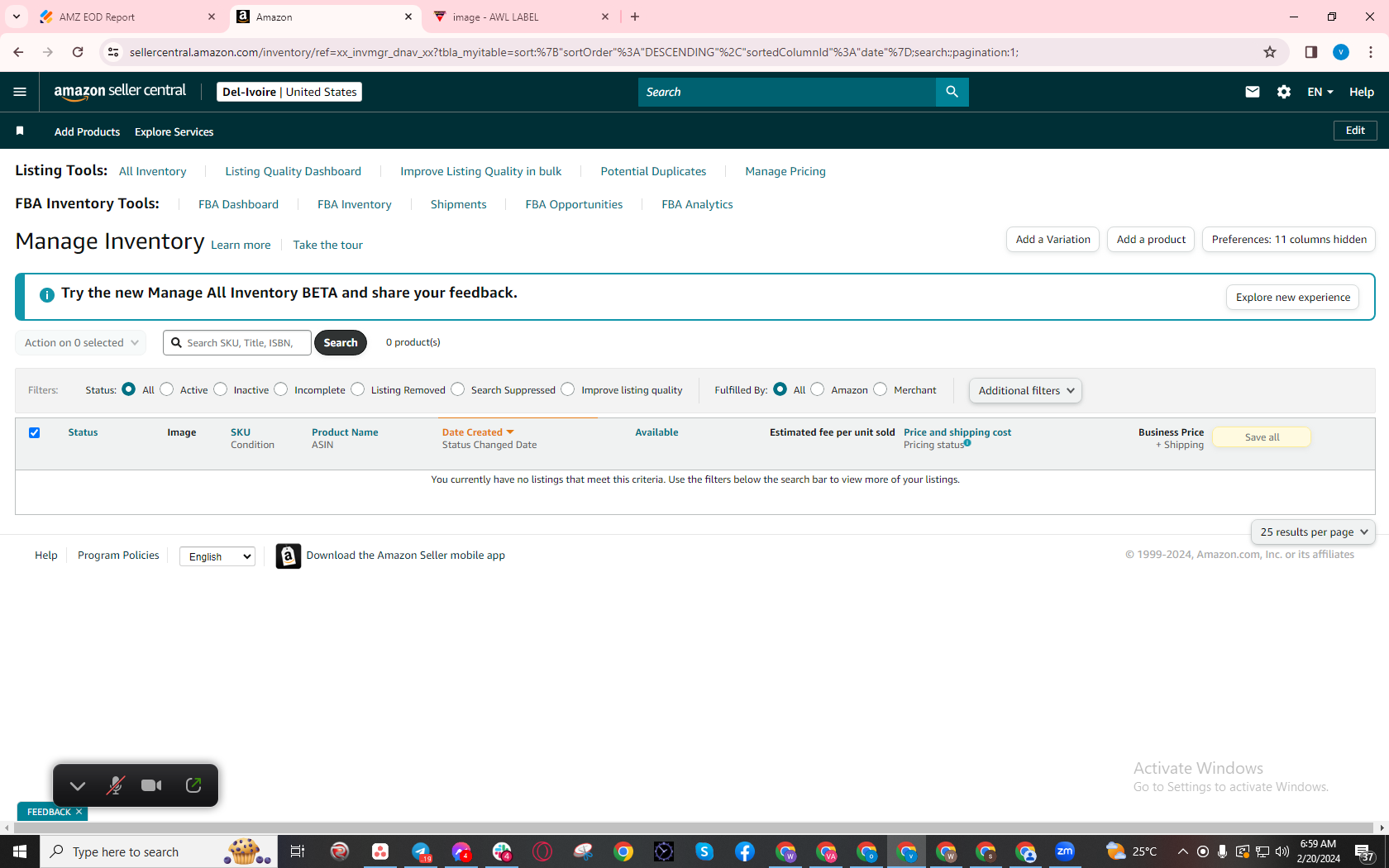Image resolution: width=1389 pixels, height=868 pixels.
Task: Collapse the floating meeting toolbar chevron
Action: 78,785
